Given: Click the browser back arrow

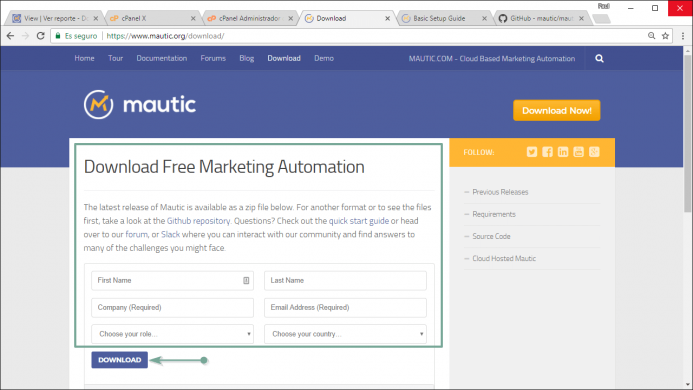Looking at the screenshot, I should tap(10, 36).
